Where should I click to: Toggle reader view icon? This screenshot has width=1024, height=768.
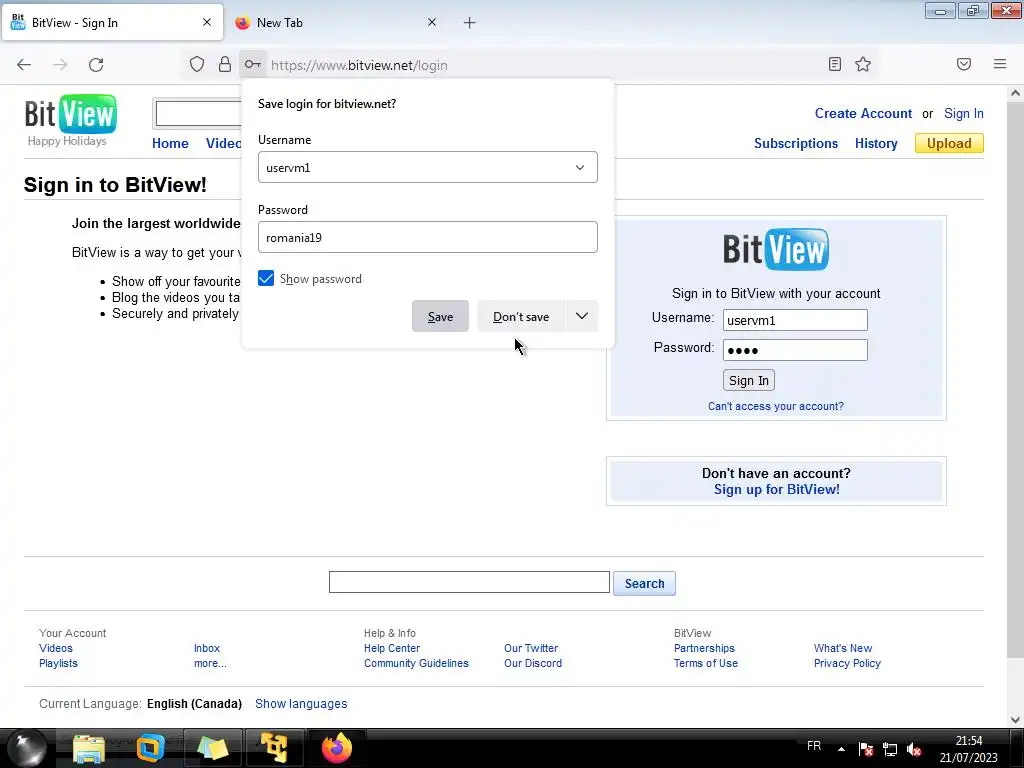835,64
